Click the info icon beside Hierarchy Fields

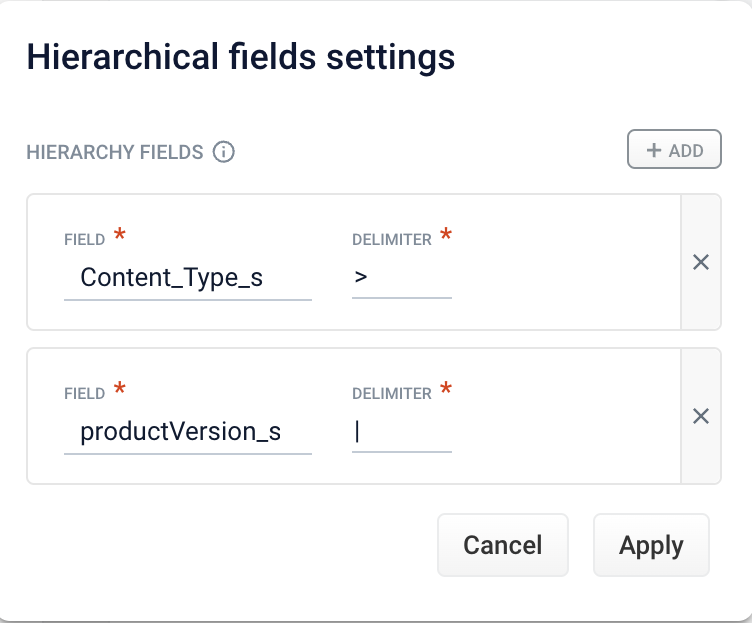[x=224, y=152]
